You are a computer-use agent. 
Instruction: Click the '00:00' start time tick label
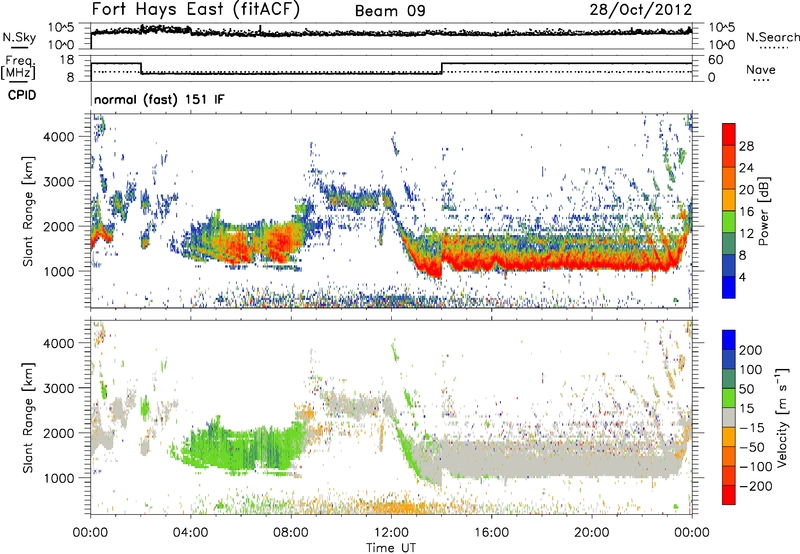click(x=90, y=533)
